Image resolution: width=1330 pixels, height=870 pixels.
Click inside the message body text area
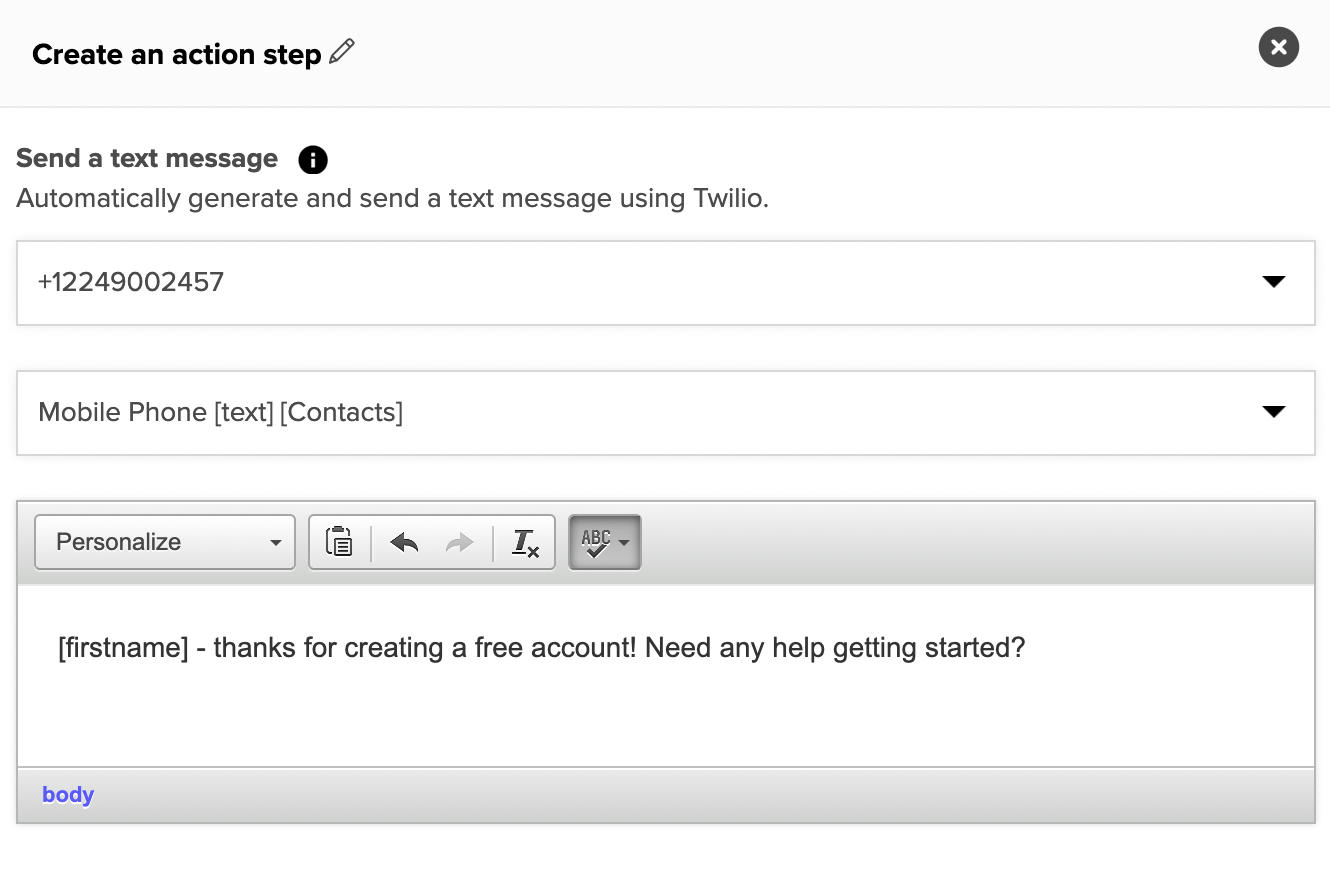point(666,676)
